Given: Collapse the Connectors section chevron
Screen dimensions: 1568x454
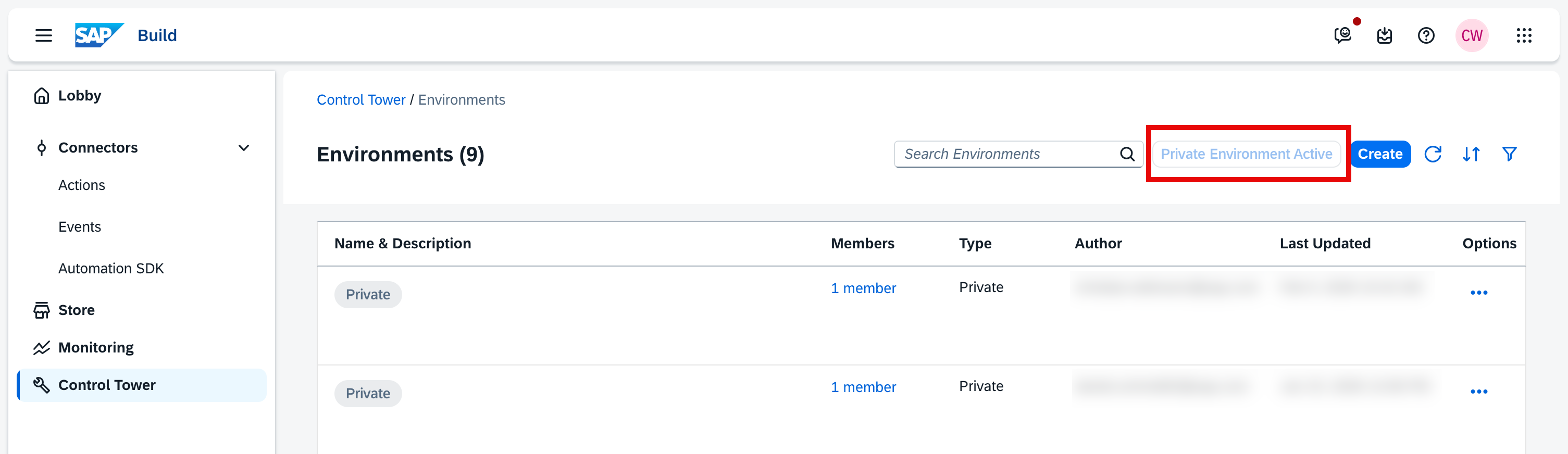Looking at the screenshot, I should 243,148.
